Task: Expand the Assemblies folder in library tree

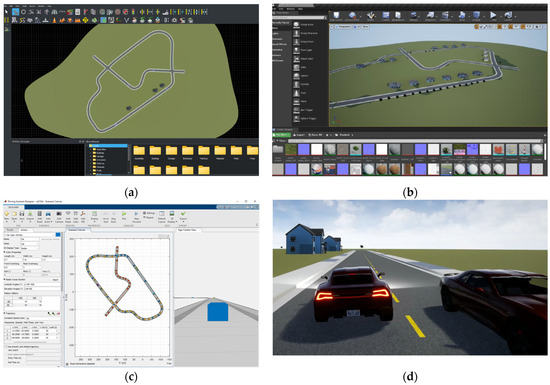Action: pos(91,149)
